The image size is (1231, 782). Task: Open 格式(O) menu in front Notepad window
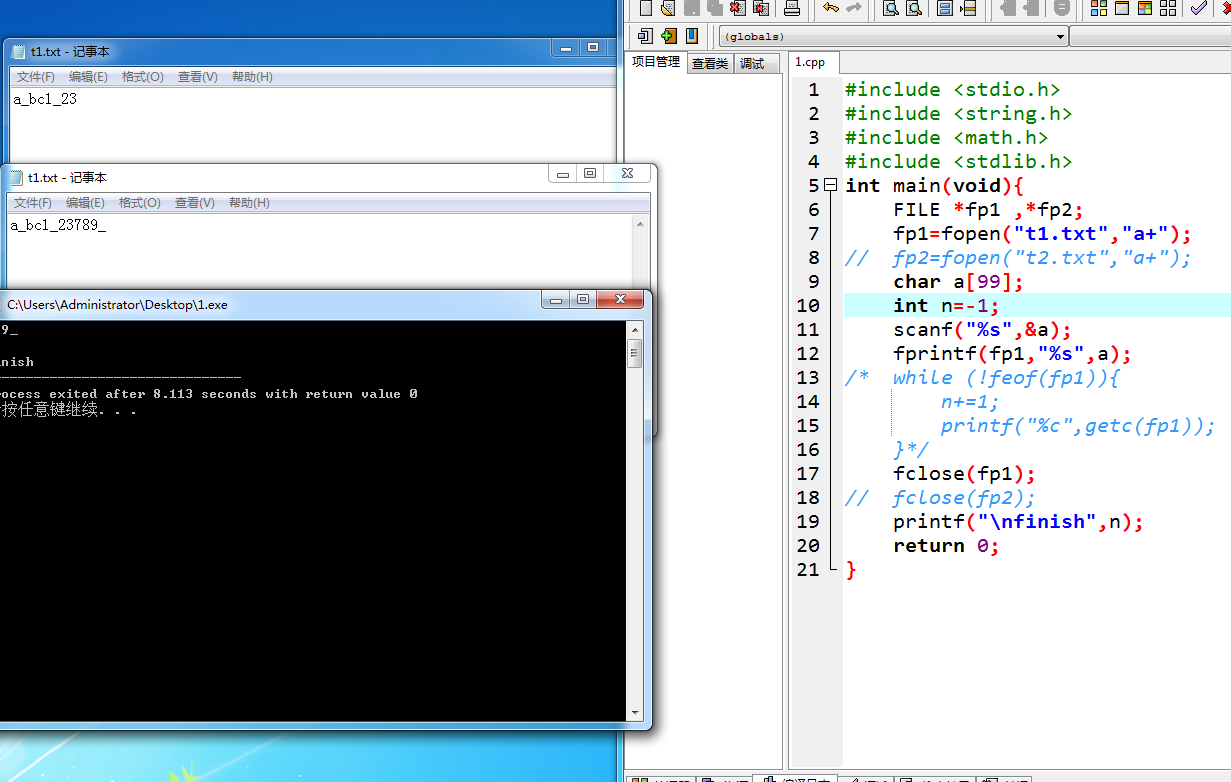click(x=139, y=203)
